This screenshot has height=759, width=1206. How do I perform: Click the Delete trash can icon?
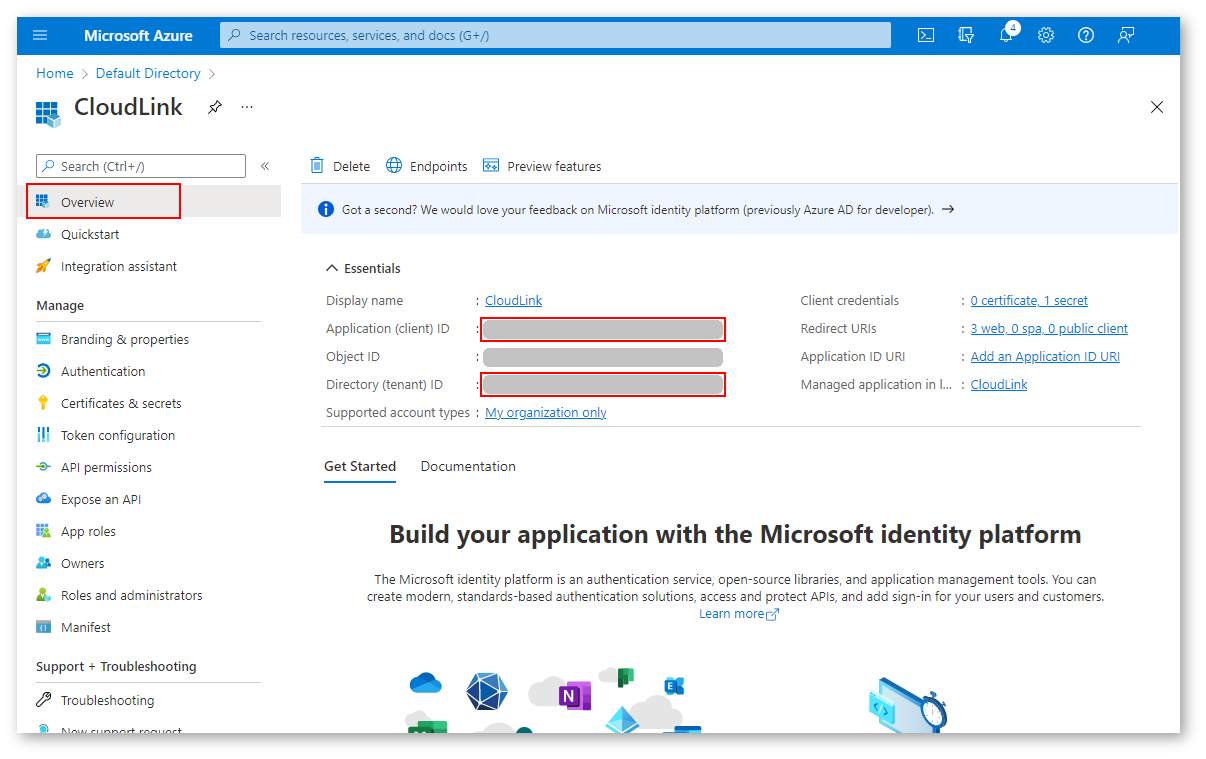(x=317, y=165)
